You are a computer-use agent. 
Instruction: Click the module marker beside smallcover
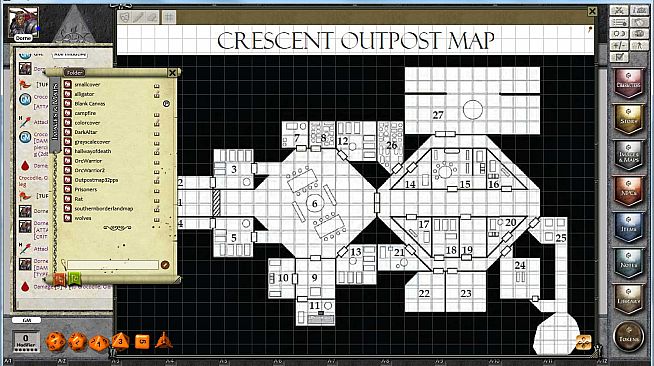157,86
